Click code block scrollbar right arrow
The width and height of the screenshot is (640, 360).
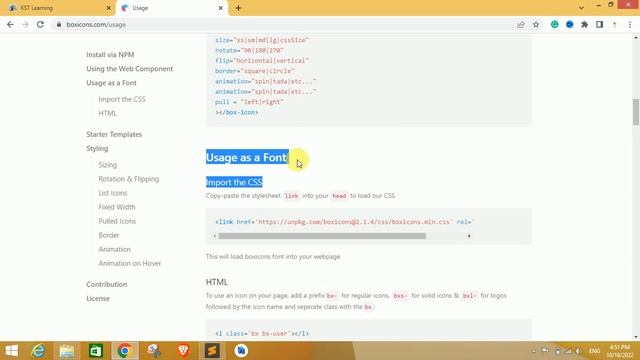[x=469, y=236]
